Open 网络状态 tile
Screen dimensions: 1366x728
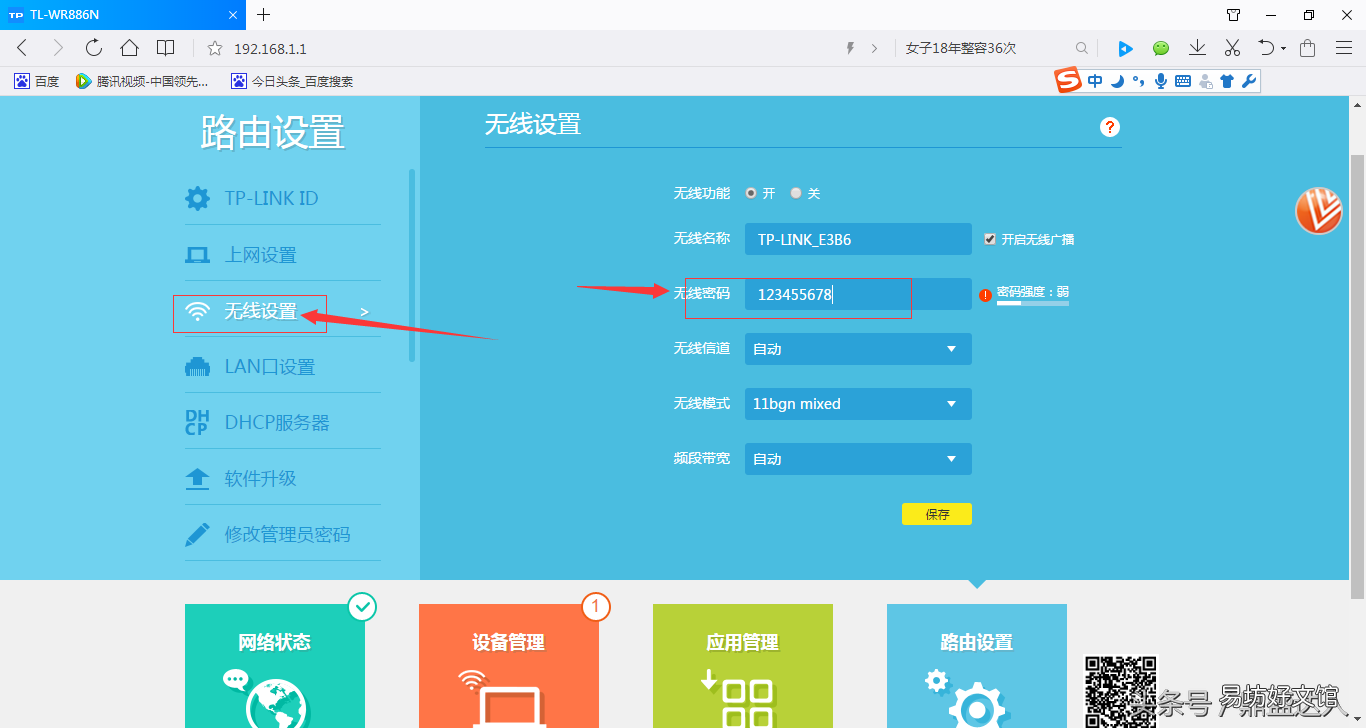pyautogui.click(x=275, y=665)
